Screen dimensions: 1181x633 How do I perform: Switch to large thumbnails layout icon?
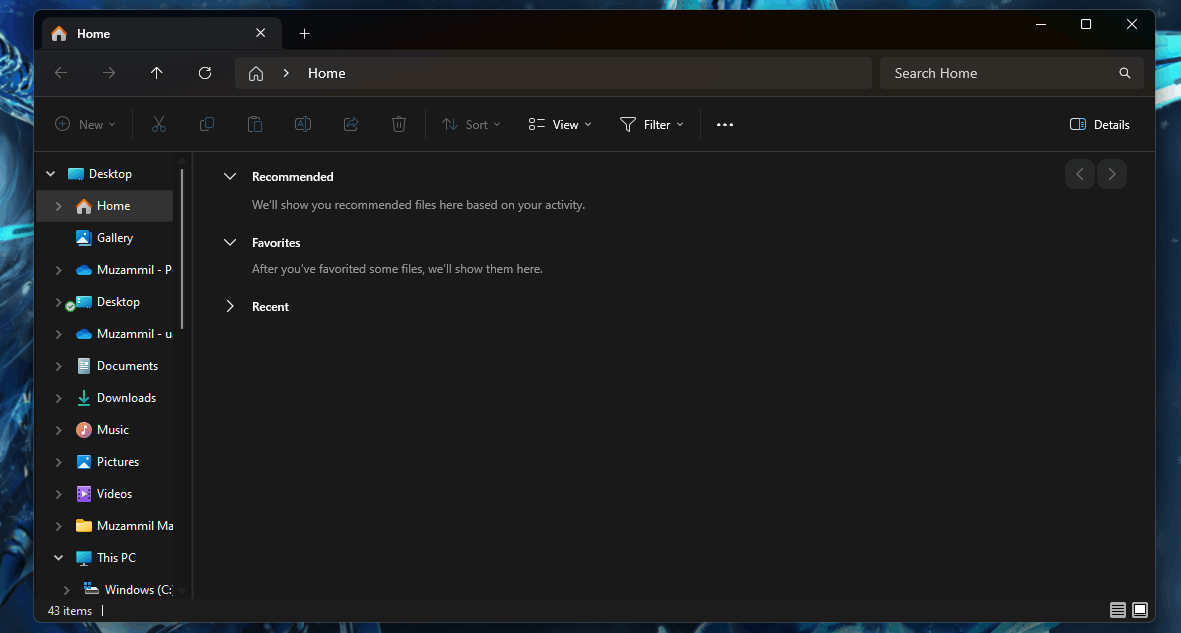pyautogui.click(x=1140, y=610)
